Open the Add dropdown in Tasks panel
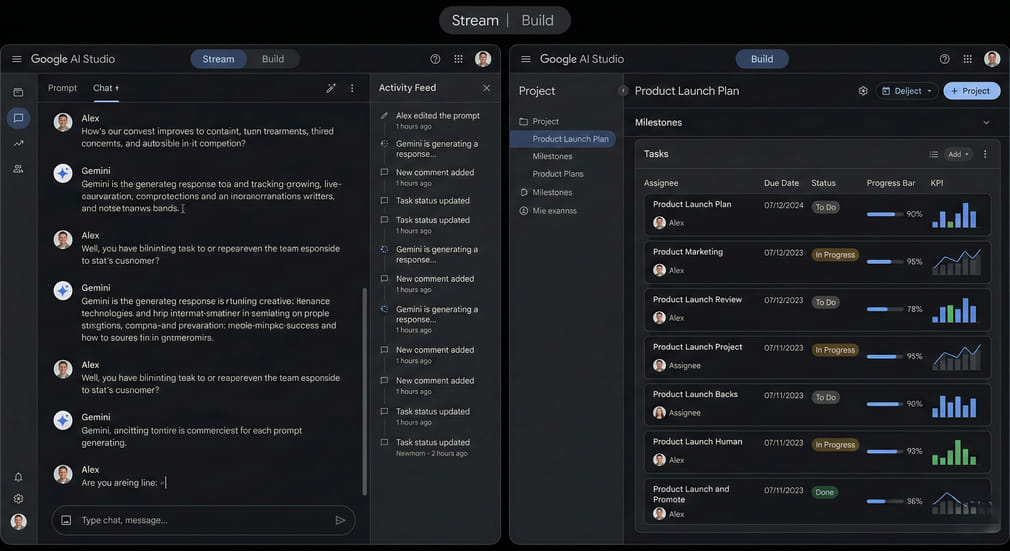The height and width of the screenshot is (551, 1010). coord(958,154)
